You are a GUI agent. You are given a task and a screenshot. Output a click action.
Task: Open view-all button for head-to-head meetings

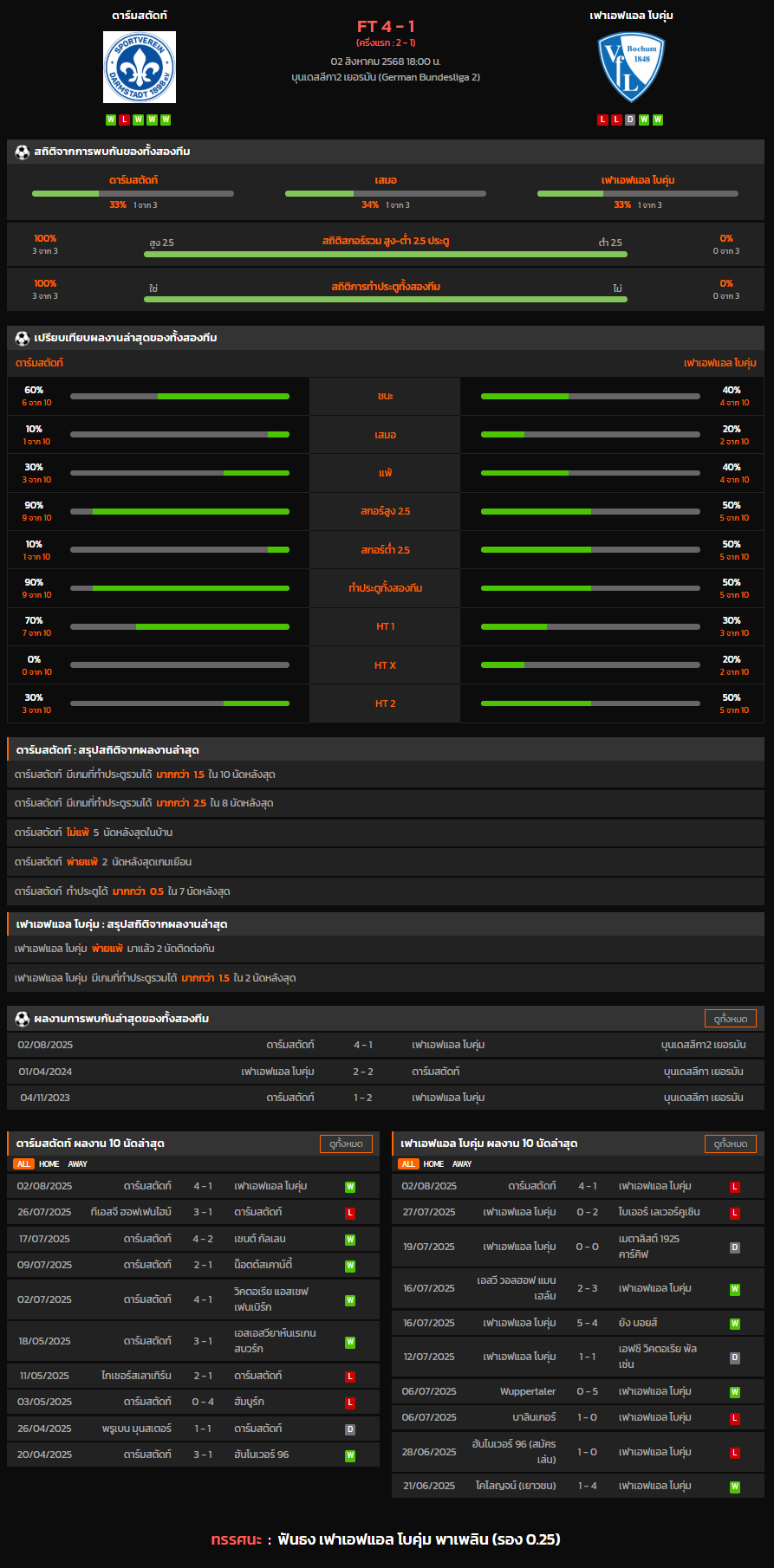(731, 1019)
